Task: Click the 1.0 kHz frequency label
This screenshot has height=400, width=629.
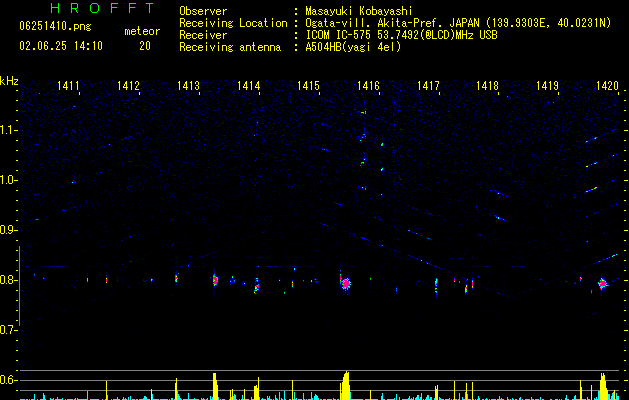Action: (9, 180)
